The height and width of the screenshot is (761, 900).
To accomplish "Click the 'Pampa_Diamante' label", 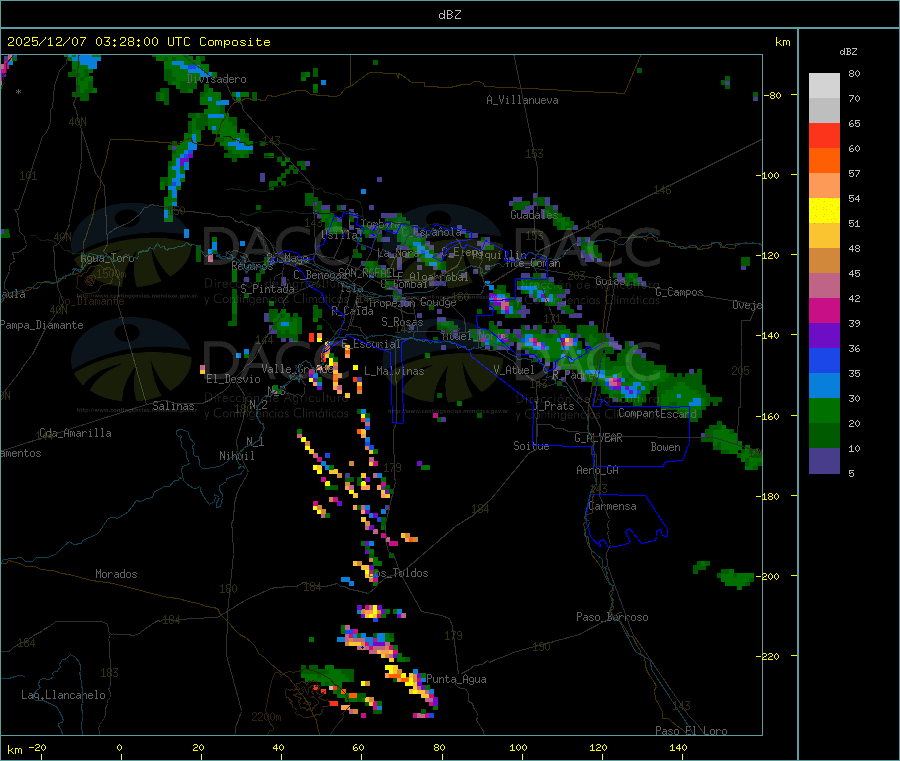I will pyautogui.click(x=42, y=325).
